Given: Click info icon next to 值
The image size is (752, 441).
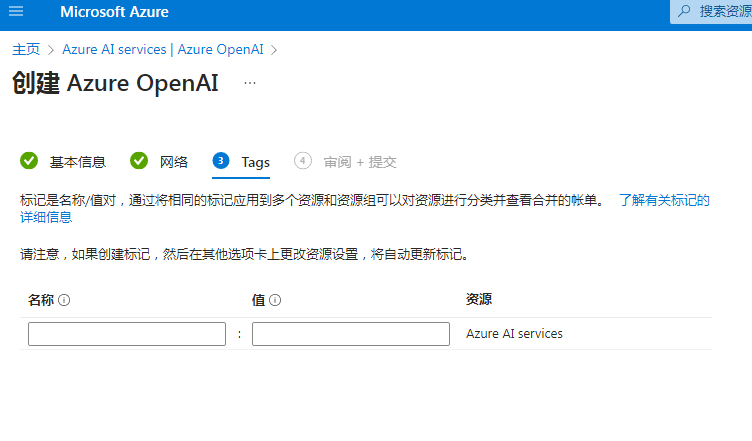Looking at the screenshot, I should click(275, 300).
